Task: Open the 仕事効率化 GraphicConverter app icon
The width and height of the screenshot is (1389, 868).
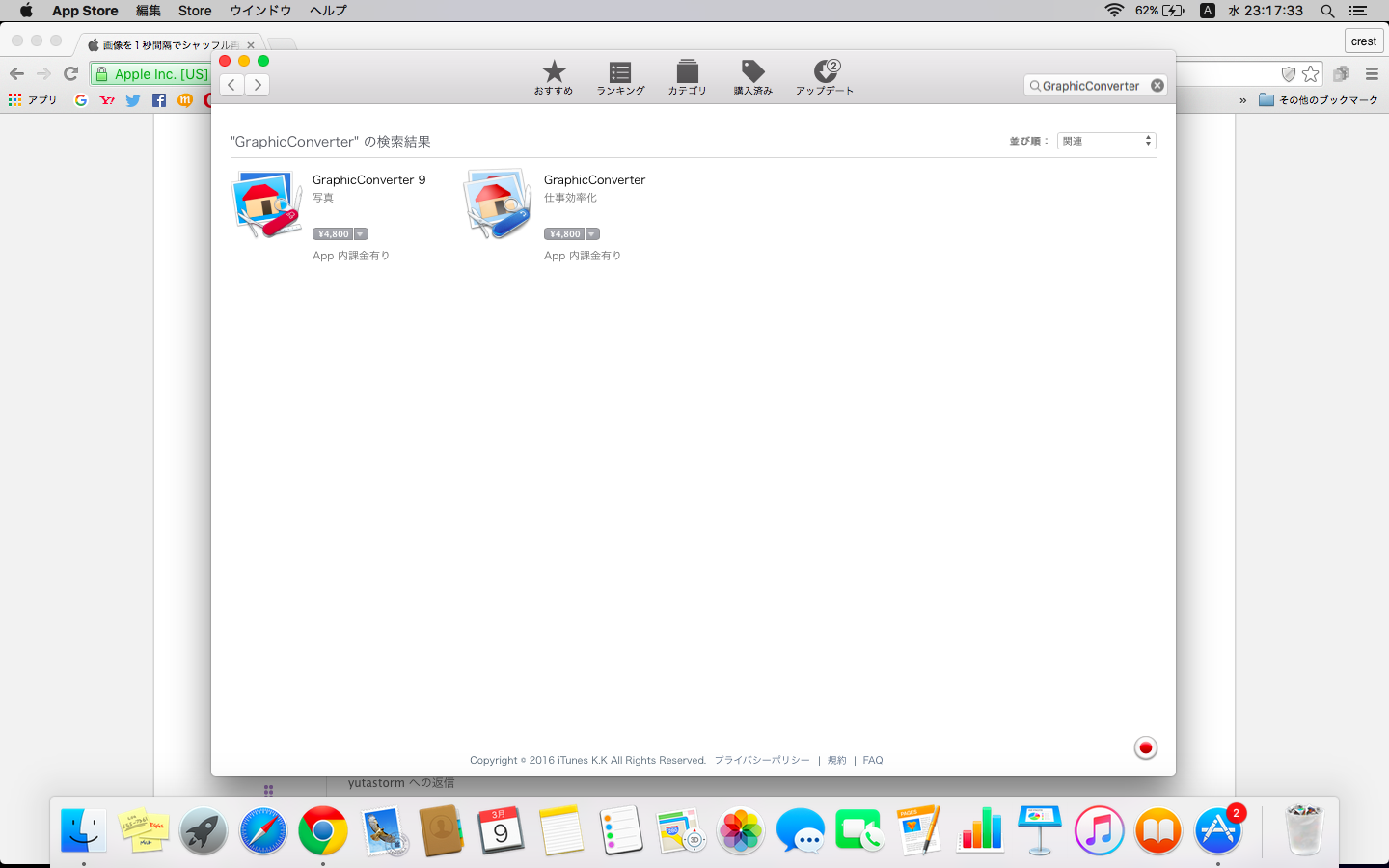Action: 498,203
